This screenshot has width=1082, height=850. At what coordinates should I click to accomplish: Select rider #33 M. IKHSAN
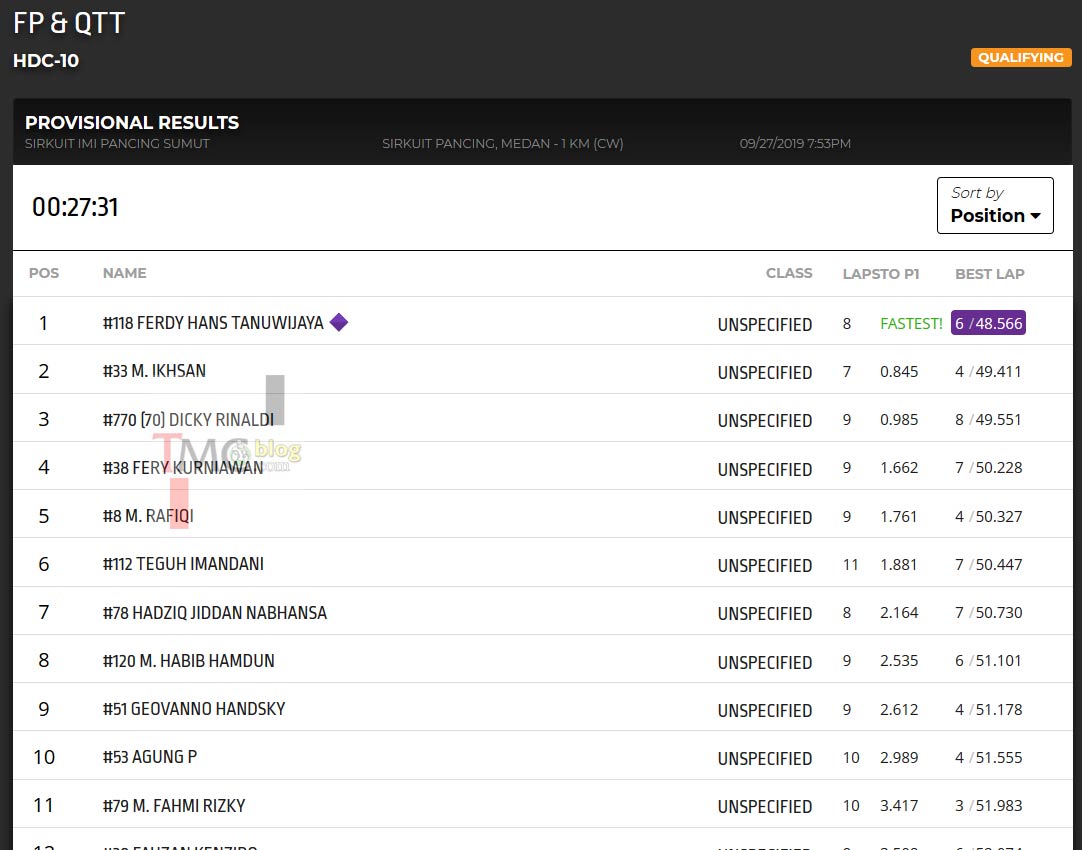tap(154, 371)
